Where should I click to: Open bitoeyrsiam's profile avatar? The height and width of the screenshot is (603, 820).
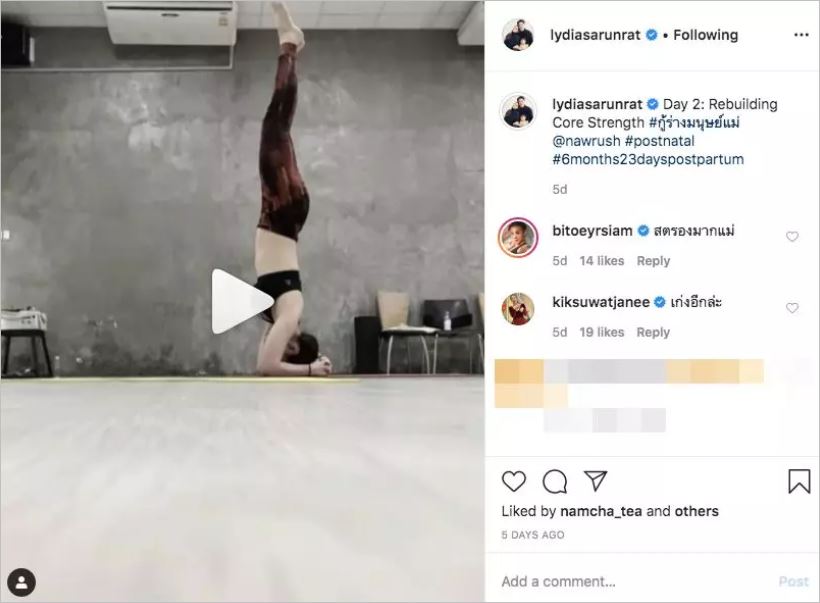518,237
